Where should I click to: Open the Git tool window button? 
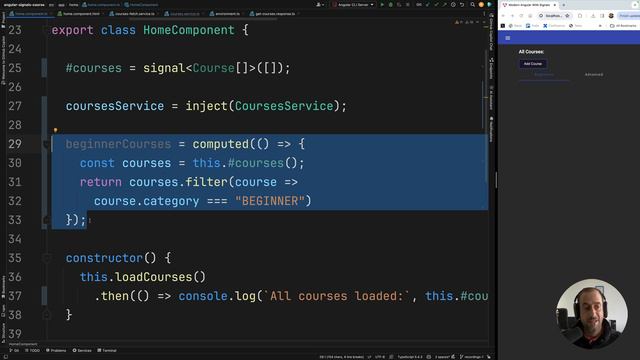click(x=14, y=350)
